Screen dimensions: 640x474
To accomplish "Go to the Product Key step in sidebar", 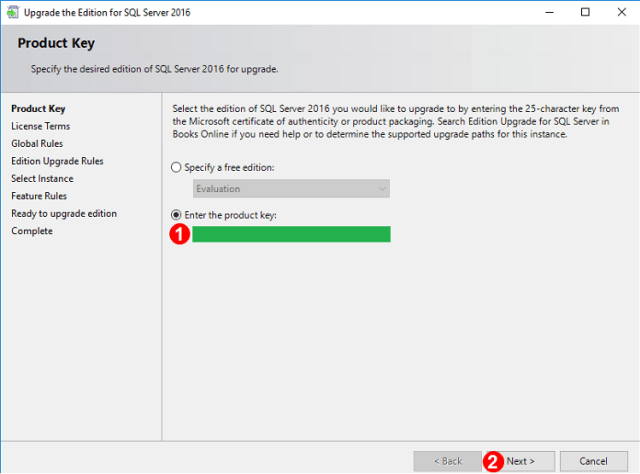I will click(38, 109).
